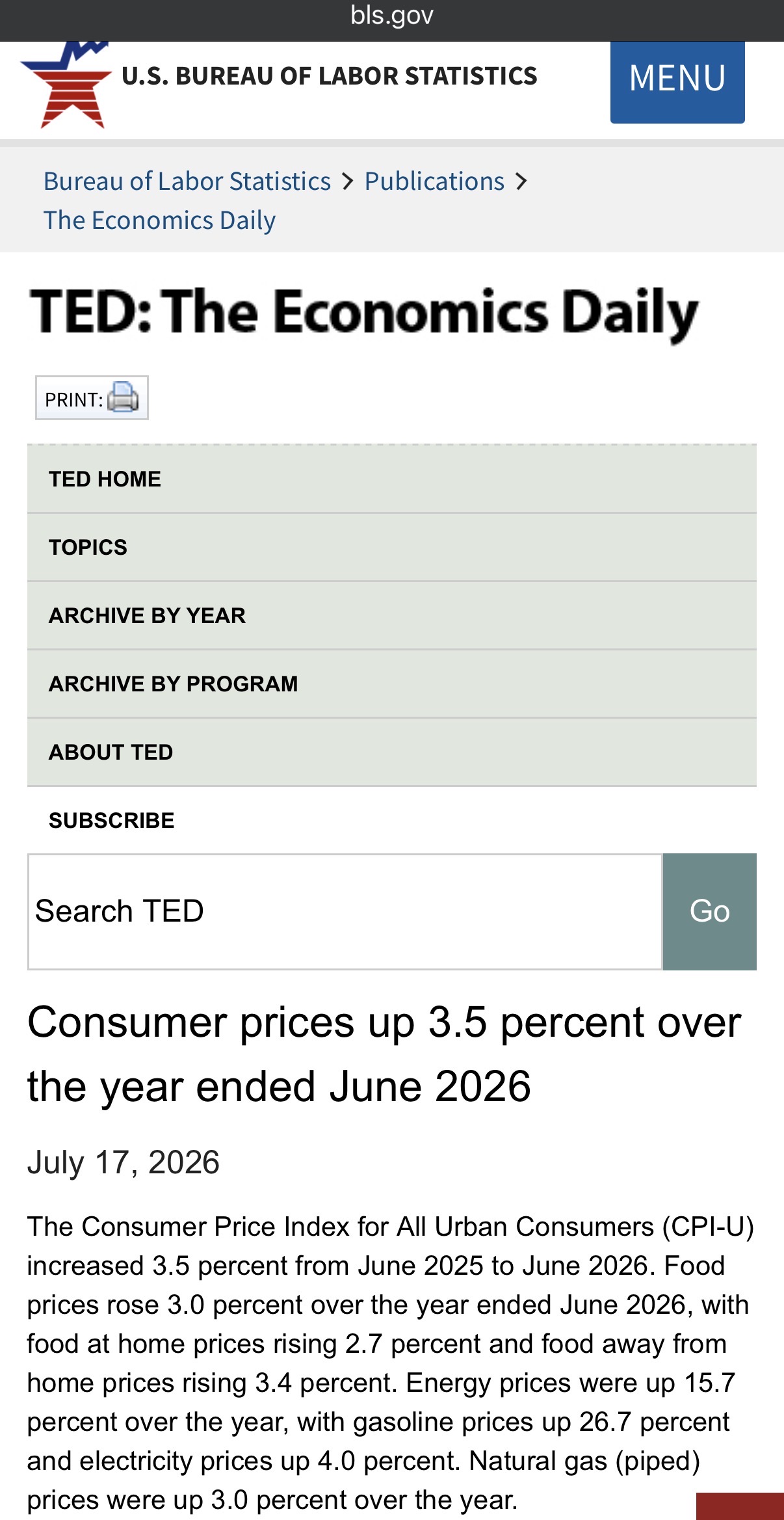Click the printer icon
784x1520 pixels.
click(x=123, y=397)
